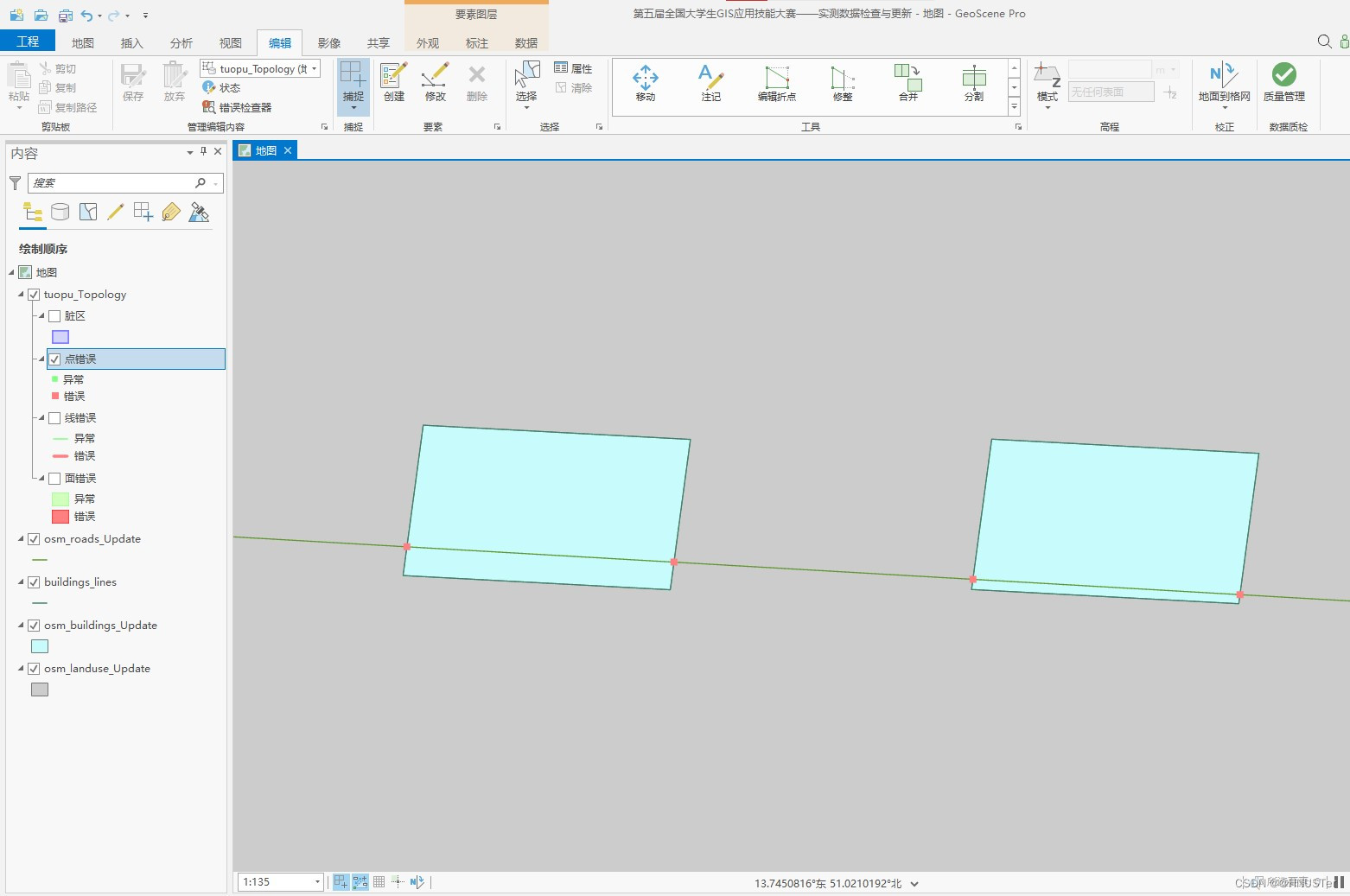1350x896 pixels.
Task: Click the 复制路径 (Copy Path) button
Action: [68, 107]
